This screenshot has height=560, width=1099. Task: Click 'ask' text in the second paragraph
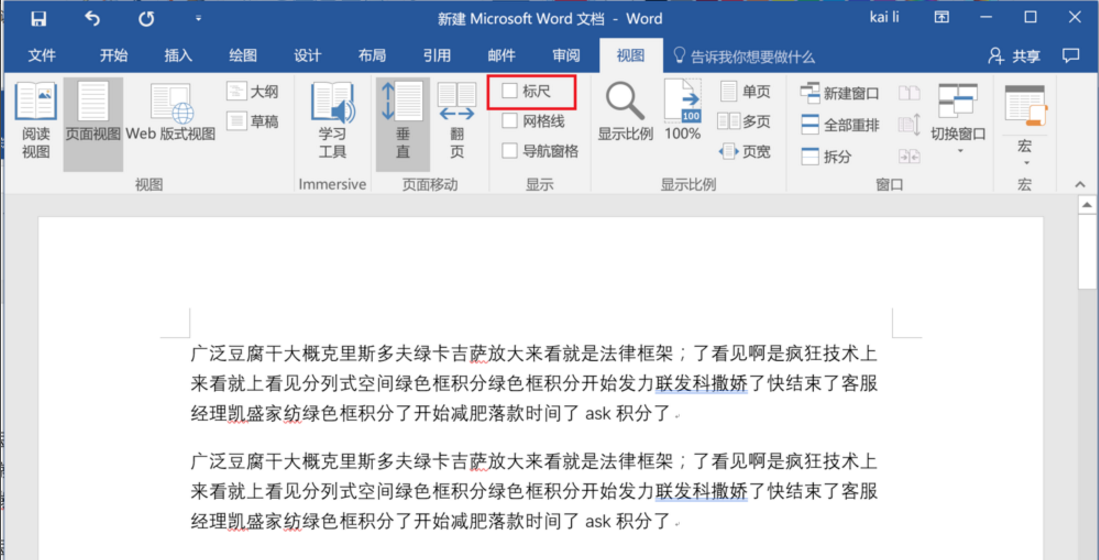click(598, 521)
